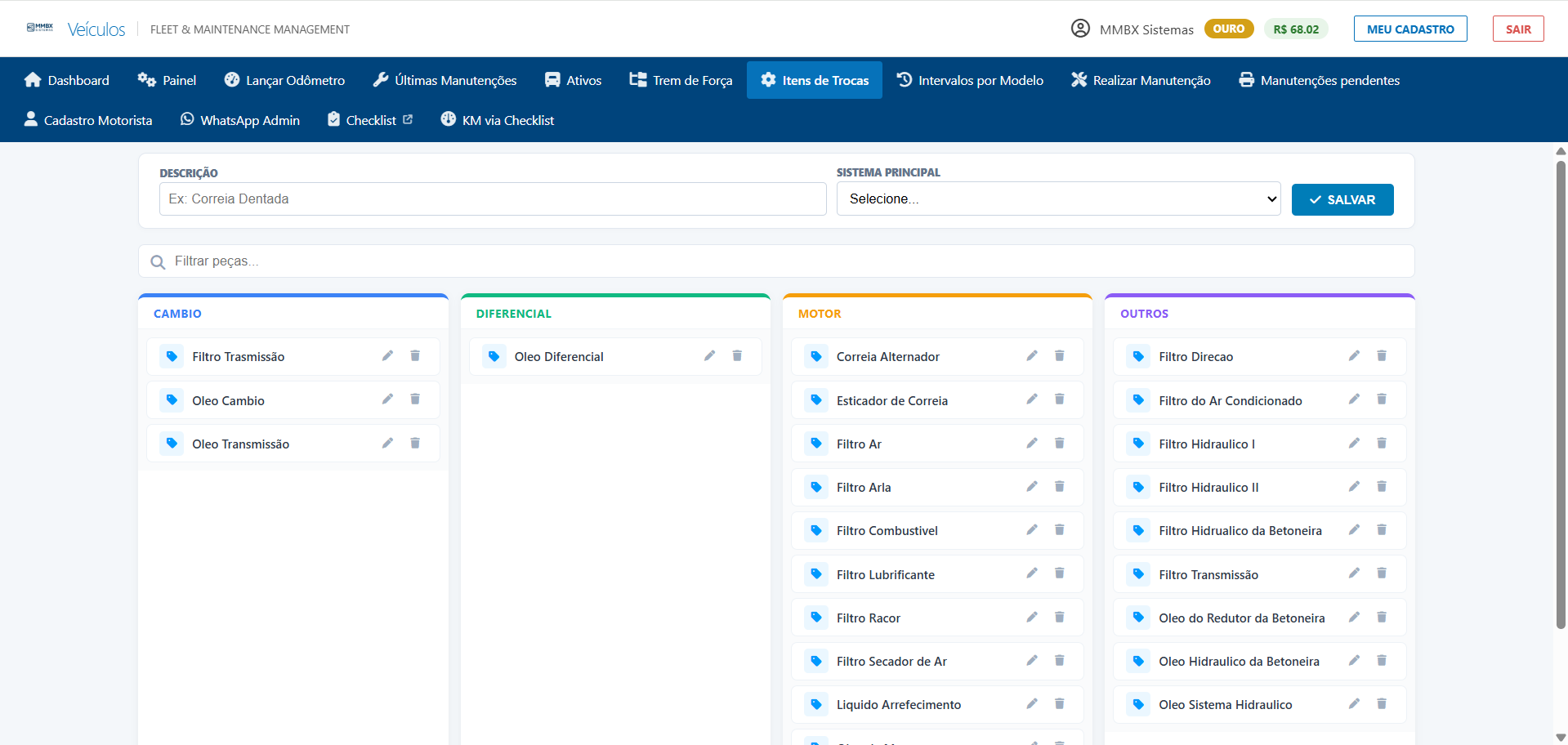Edit the Correia Alternador item
The width and height of the screenshot is (1568, 745).
tap(1032, 355)
